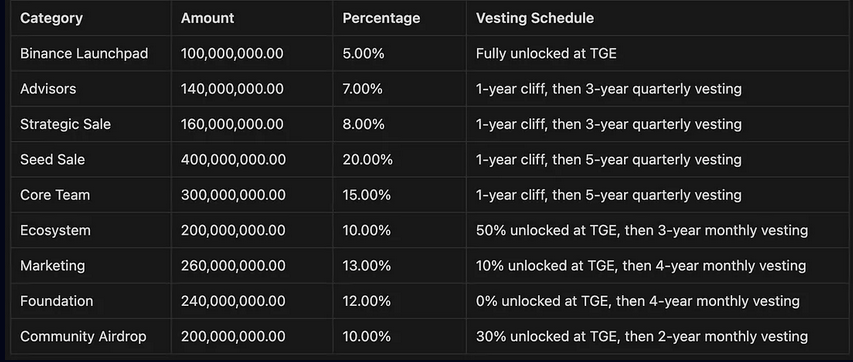The height and width of the screenshot is (362, 853).
Task: Click the Amount column header
Action: pyautogui.click(x=207, y=18)
